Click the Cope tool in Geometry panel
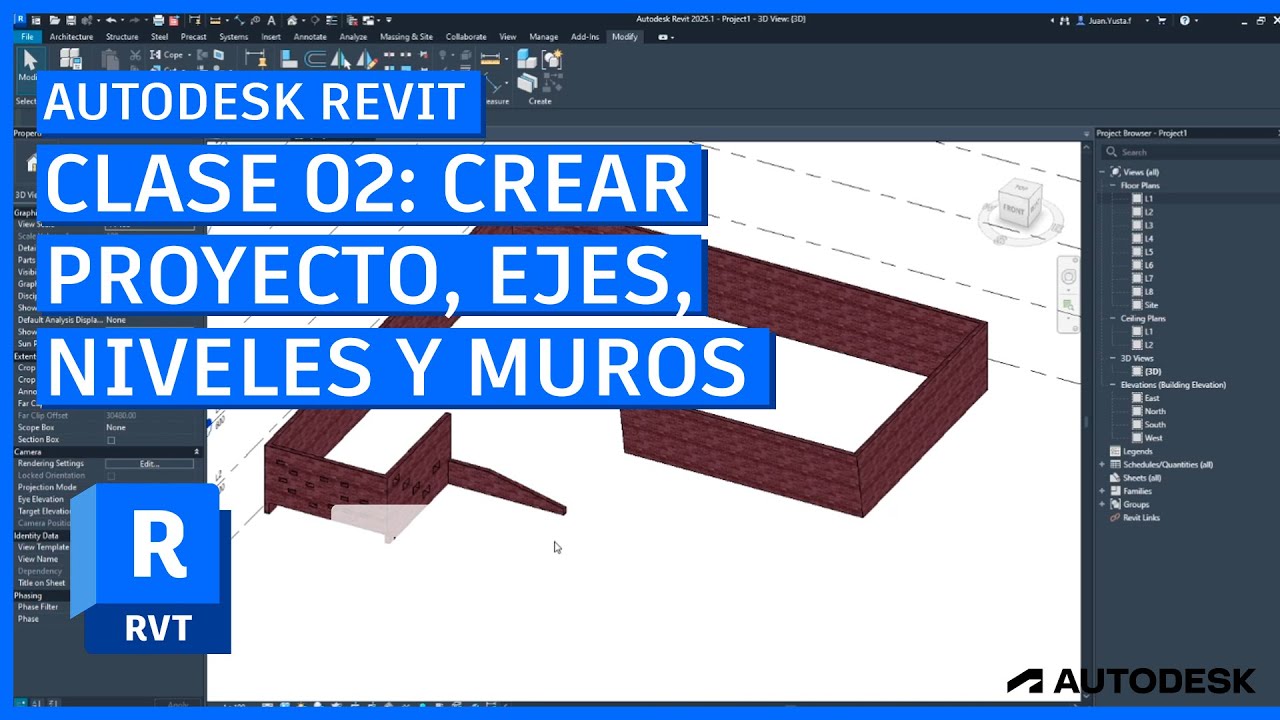Screen dimensions: 1280x720 point(165,55)
